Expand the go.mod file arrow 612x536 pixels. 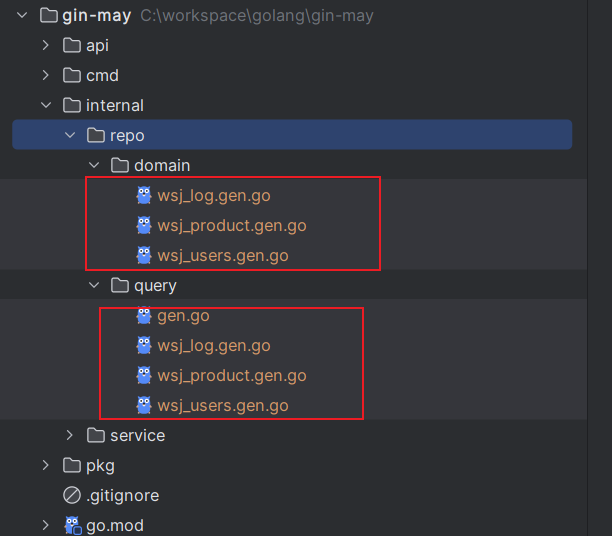(x=45, y=525)
